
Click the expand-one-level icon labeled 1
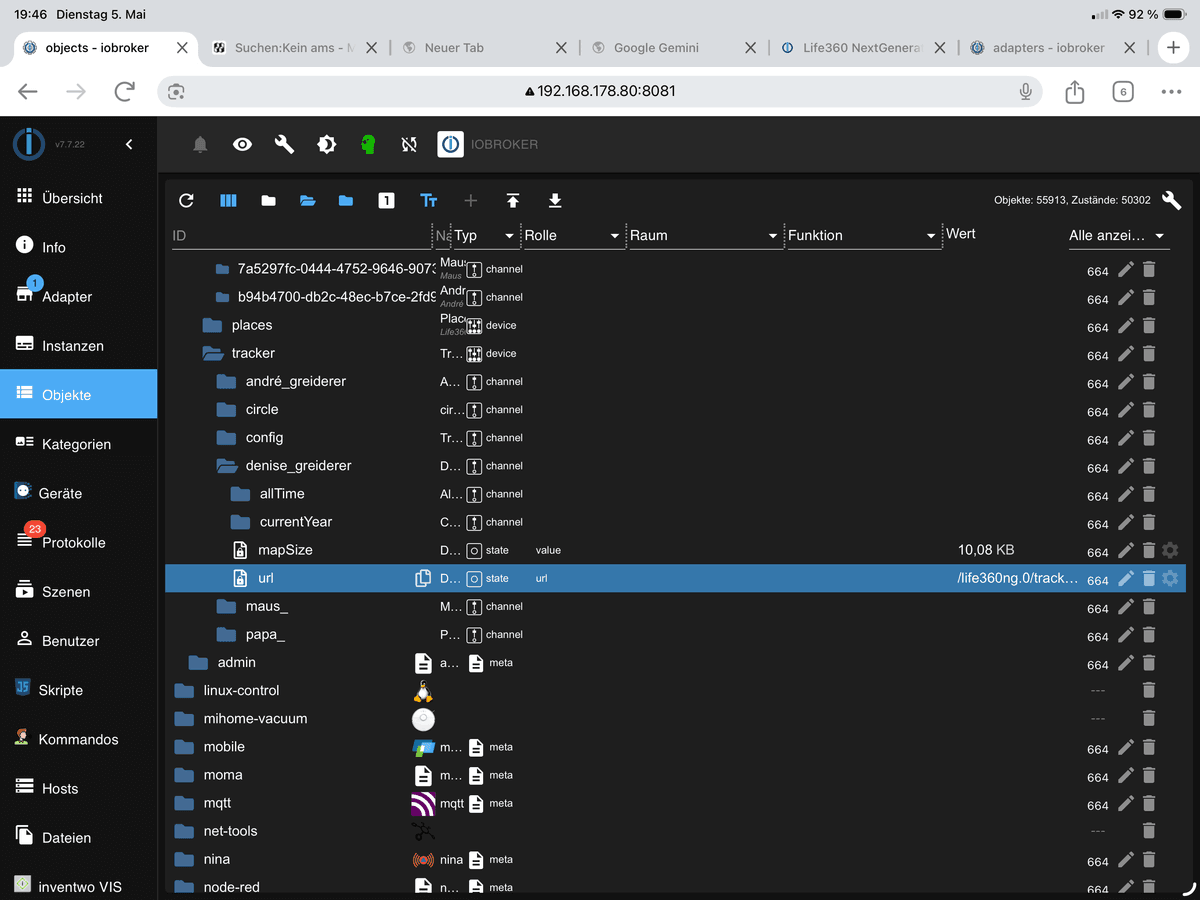[x=386, y=201]
